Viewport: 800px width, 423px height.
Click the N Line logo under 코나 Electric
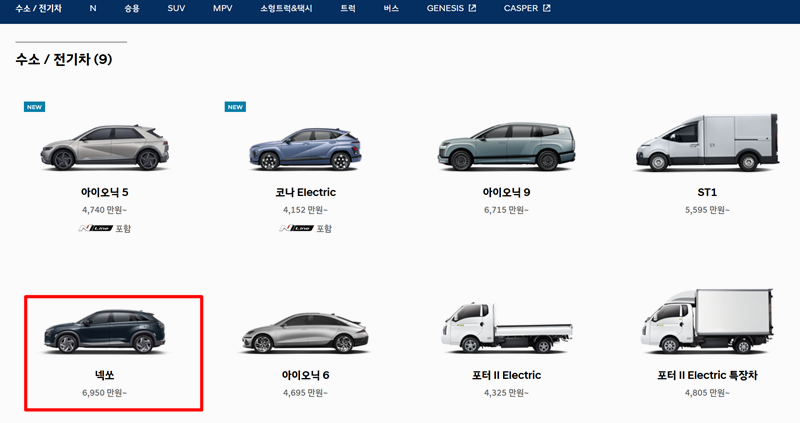tap(296, 228)
